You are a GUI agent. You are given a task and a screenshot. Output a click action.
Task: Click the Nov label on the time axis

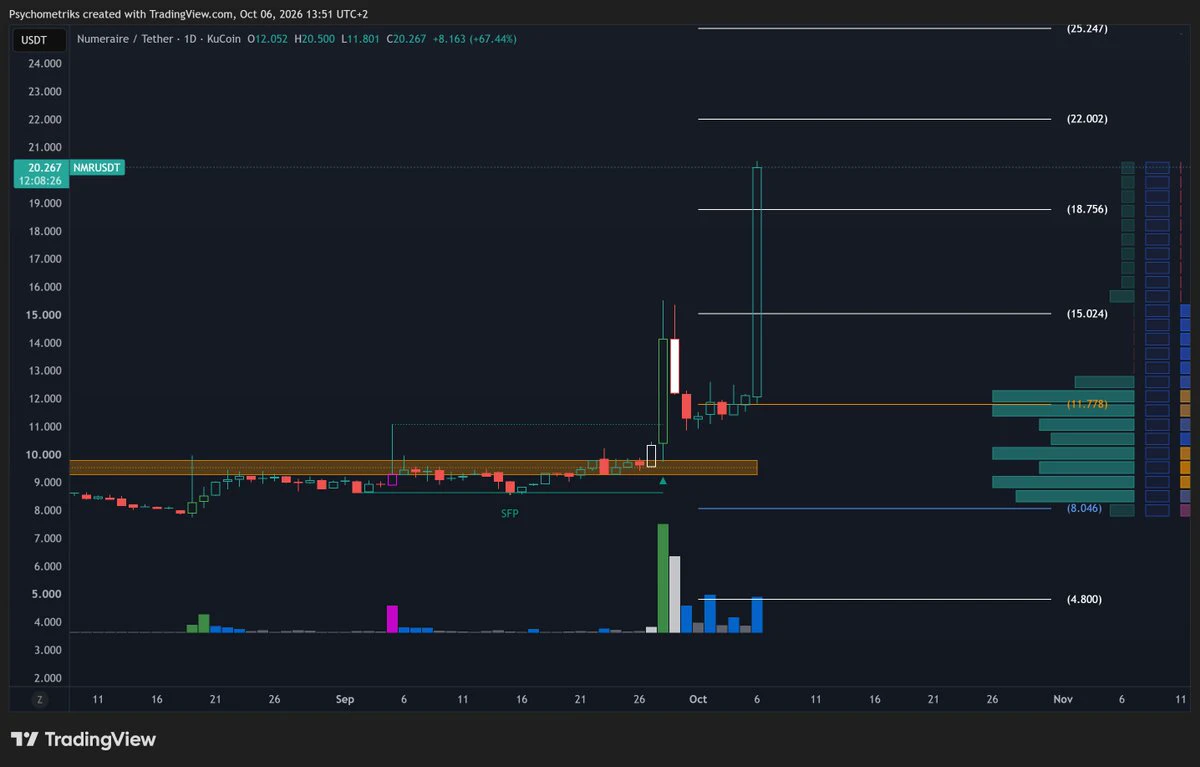[1063, 700]
